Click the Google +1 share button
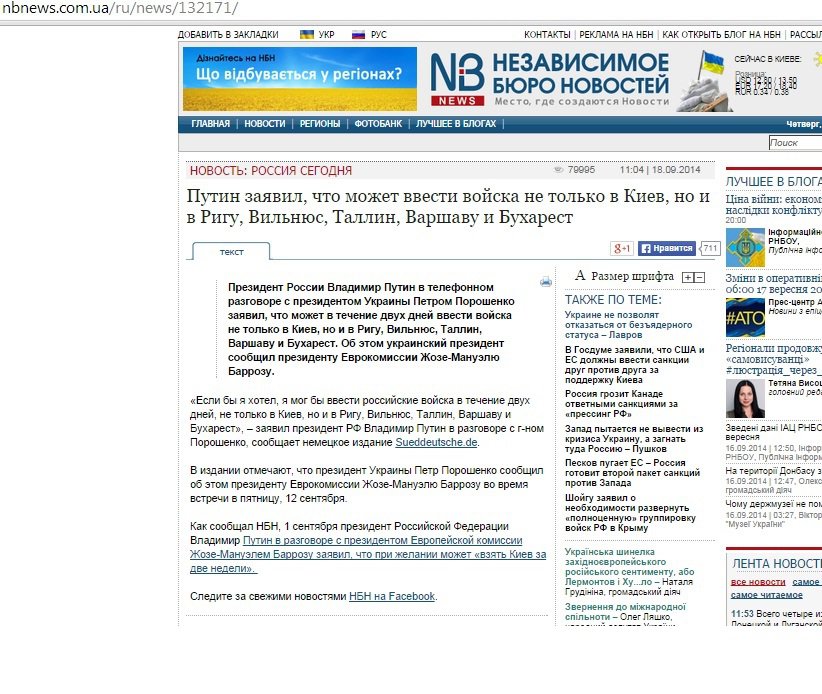Screen dimensions: 822x694 [621, 248]
